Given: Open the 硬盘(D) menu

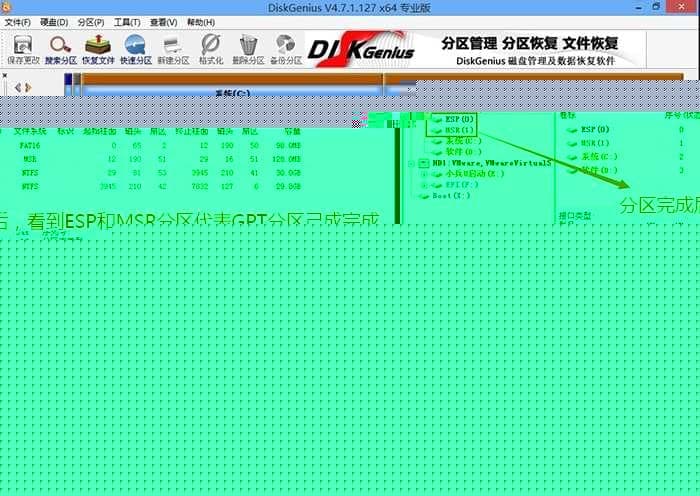Looking at the screenshot, I should point(54,22).
